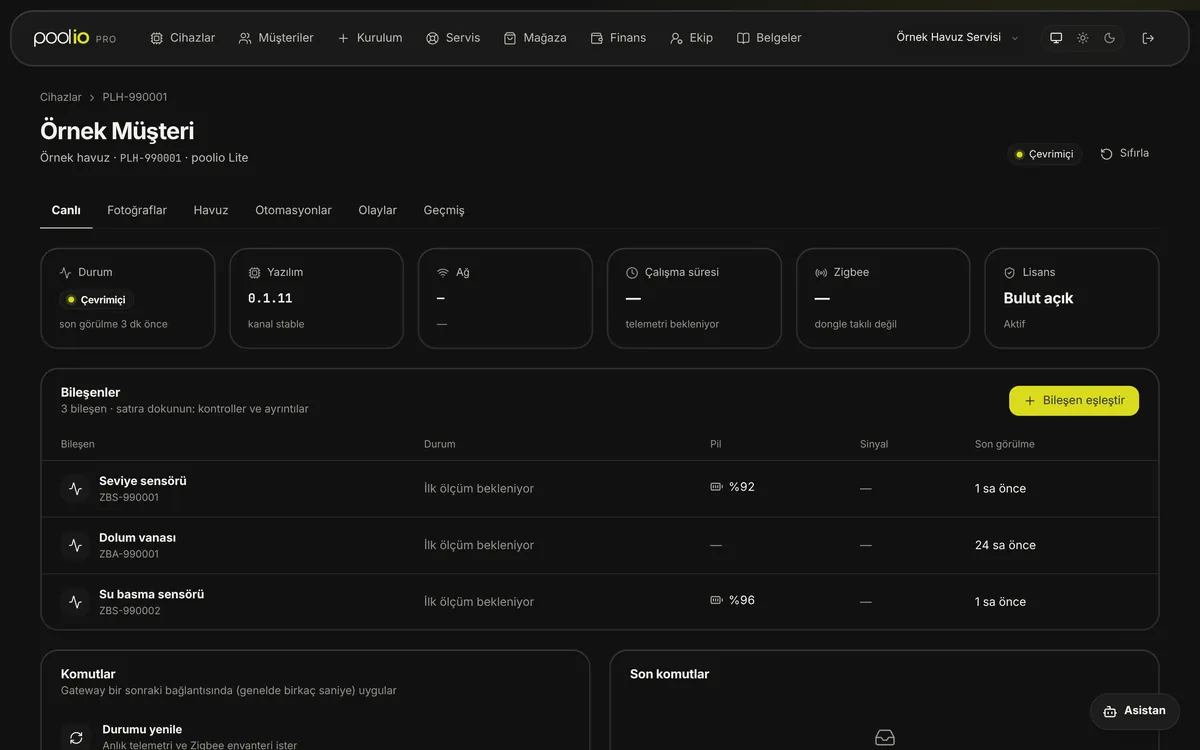This screenshot has width=1200, height=750.
Task: Click the Wi-Fi icon in the Ağ card
Action: 443,272
